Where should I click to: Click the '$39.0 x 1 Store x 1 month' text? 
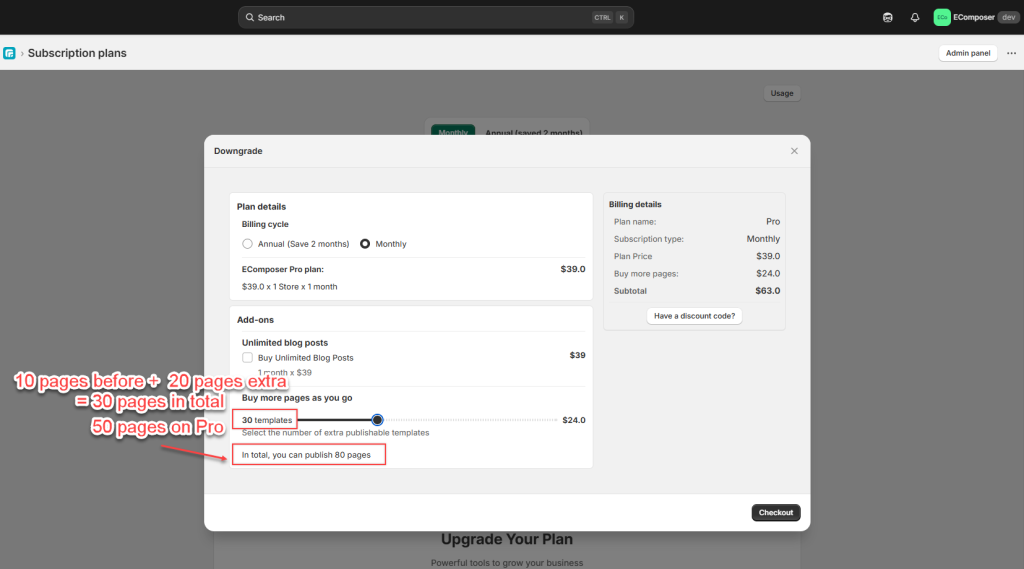click(289, 287)
